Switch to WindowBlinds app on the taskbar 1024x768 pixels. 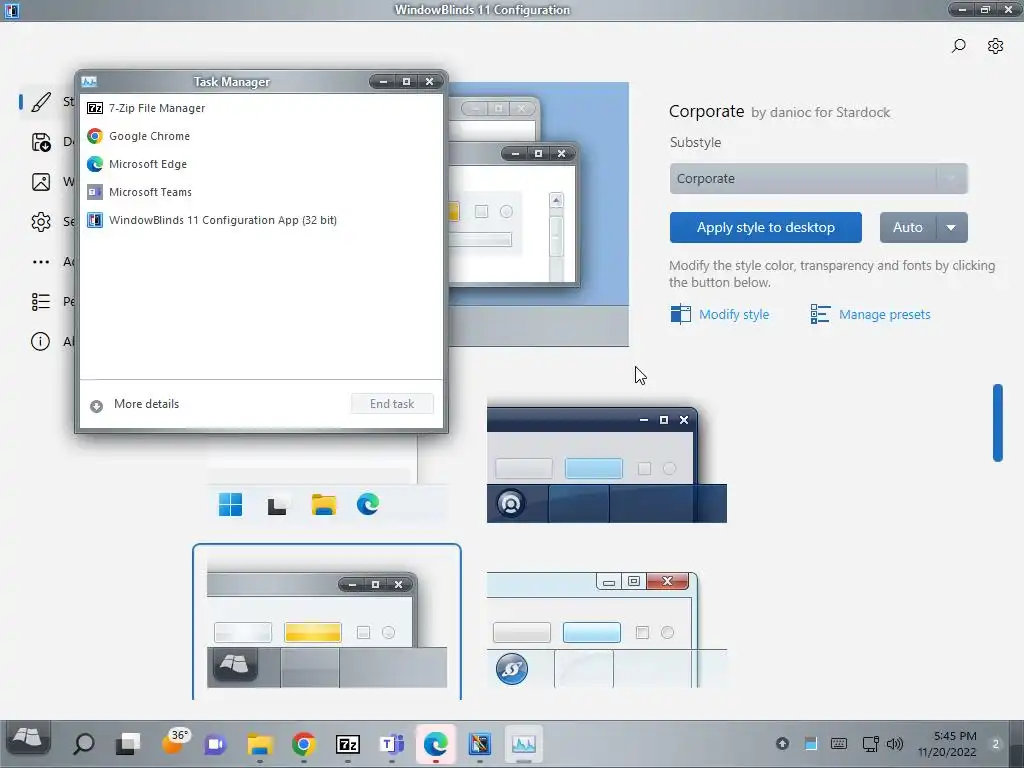(479, 744)
